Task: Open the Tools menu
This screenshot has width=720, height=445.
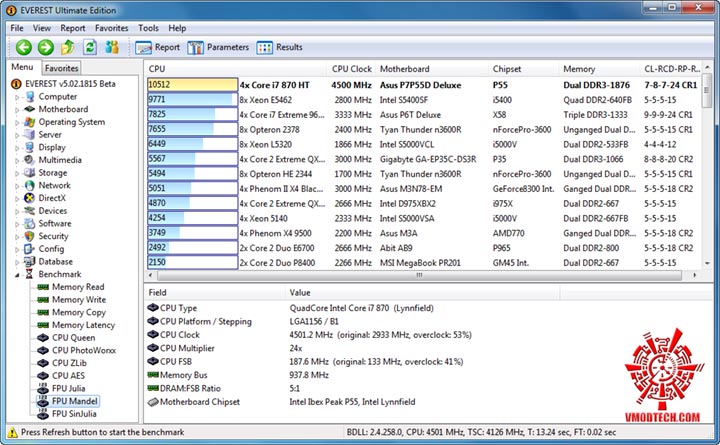Action: tap(148, 28)
